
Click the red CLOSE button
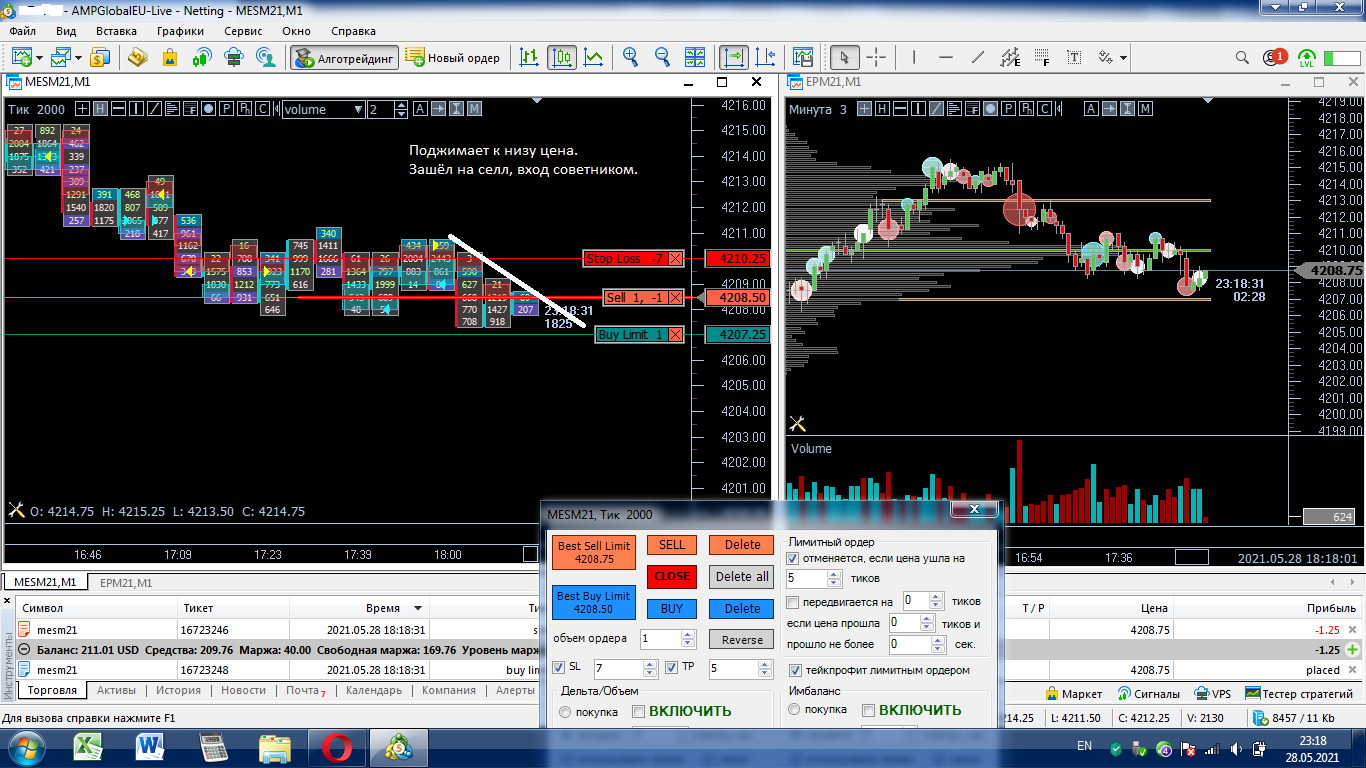tap(672, 576)
